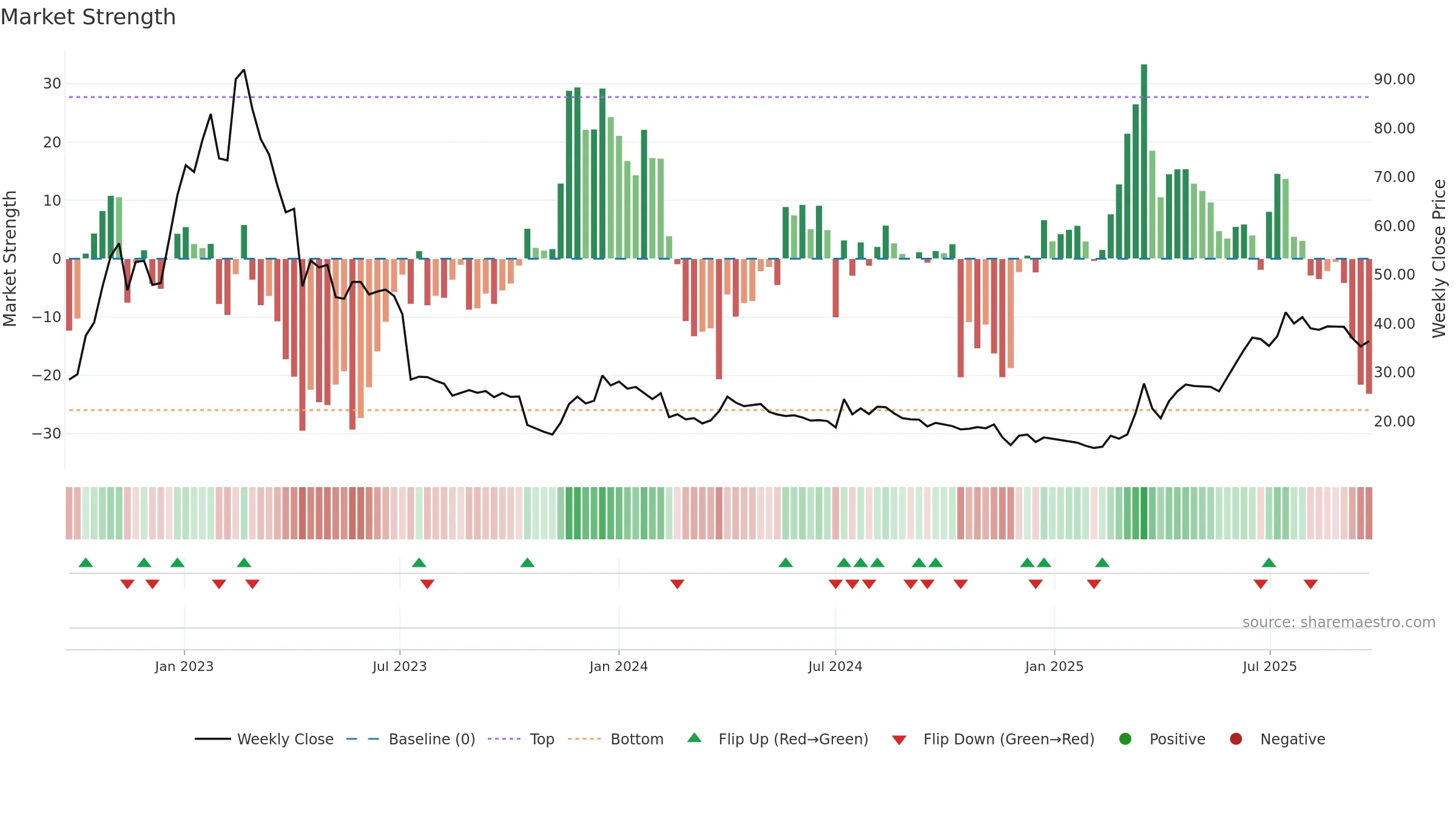Click the red Flip Down triangle legend icon

coord(900,740)
